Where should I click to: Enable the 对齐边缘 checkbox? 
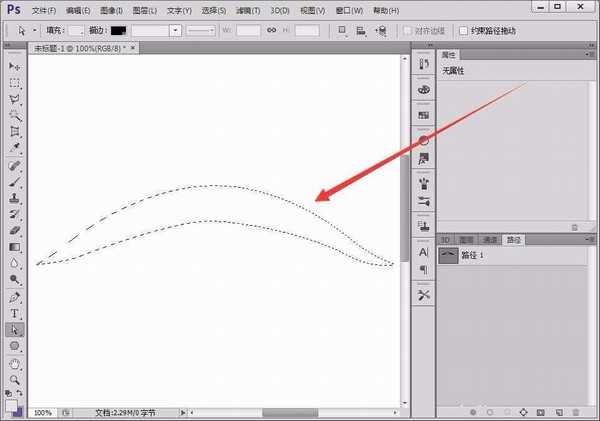(406, 31)
